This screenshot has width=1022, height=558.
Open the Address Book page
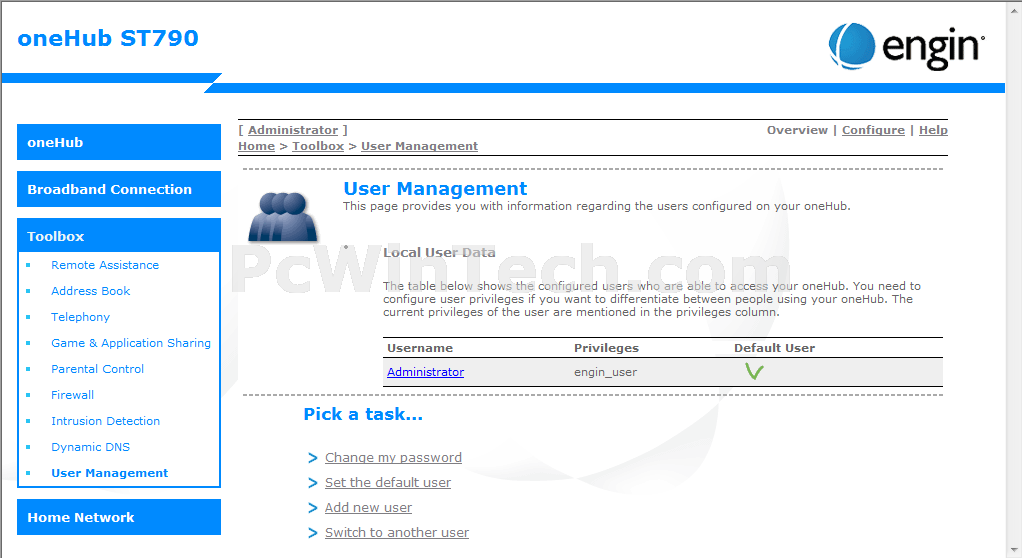91,291
